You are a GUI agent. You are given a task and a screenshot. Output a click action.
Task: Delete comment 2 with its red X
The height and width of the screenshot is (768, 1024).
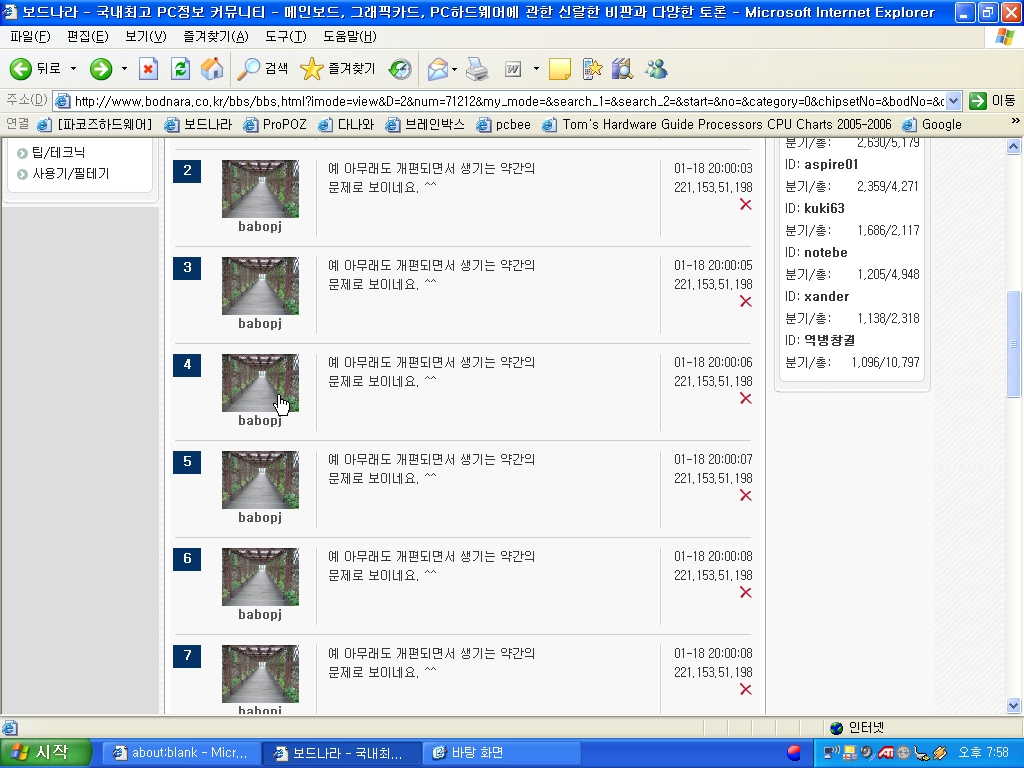point(745,204)
